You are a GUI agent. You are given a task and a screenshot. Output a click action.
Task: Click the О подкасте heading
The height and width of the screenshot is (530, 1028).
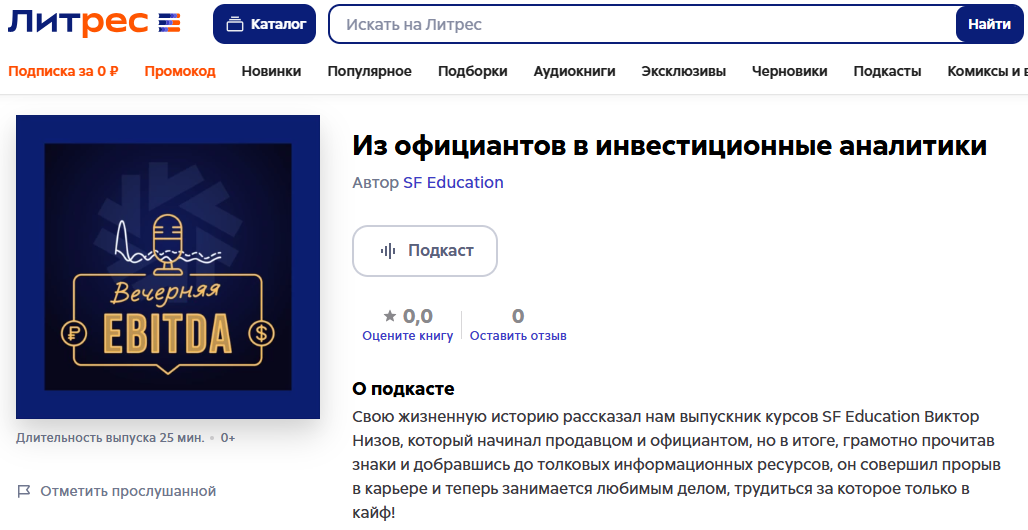pos(403,388)
